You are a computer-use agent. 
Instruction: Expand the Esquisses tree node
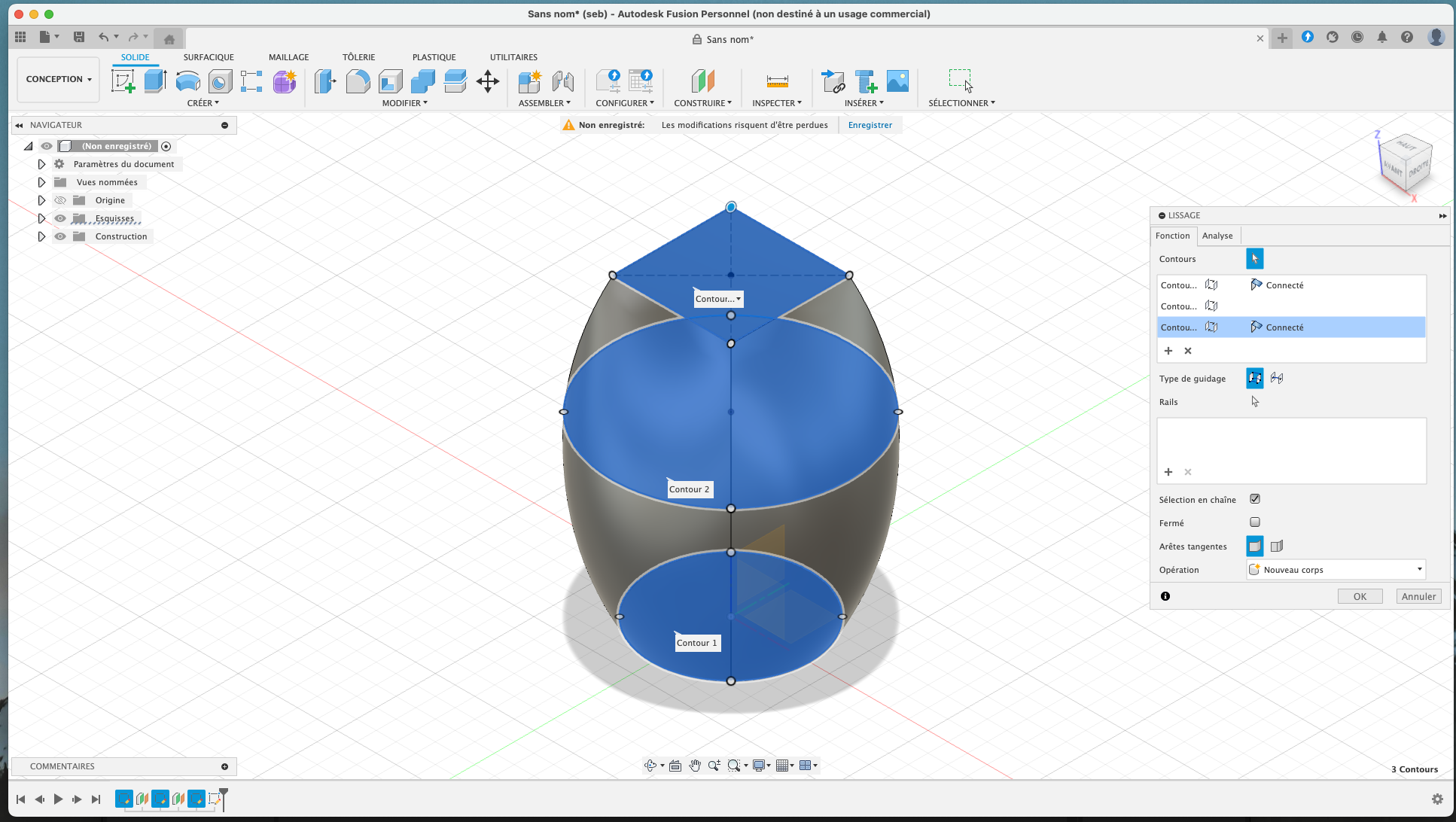point(41,218)
